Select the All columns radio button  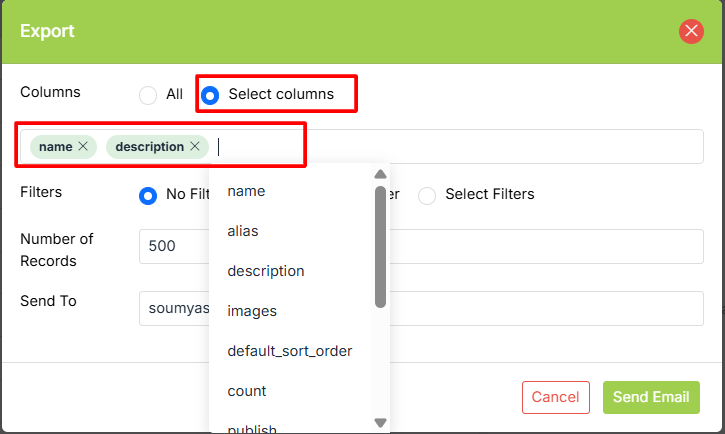[x=148, y=95]
